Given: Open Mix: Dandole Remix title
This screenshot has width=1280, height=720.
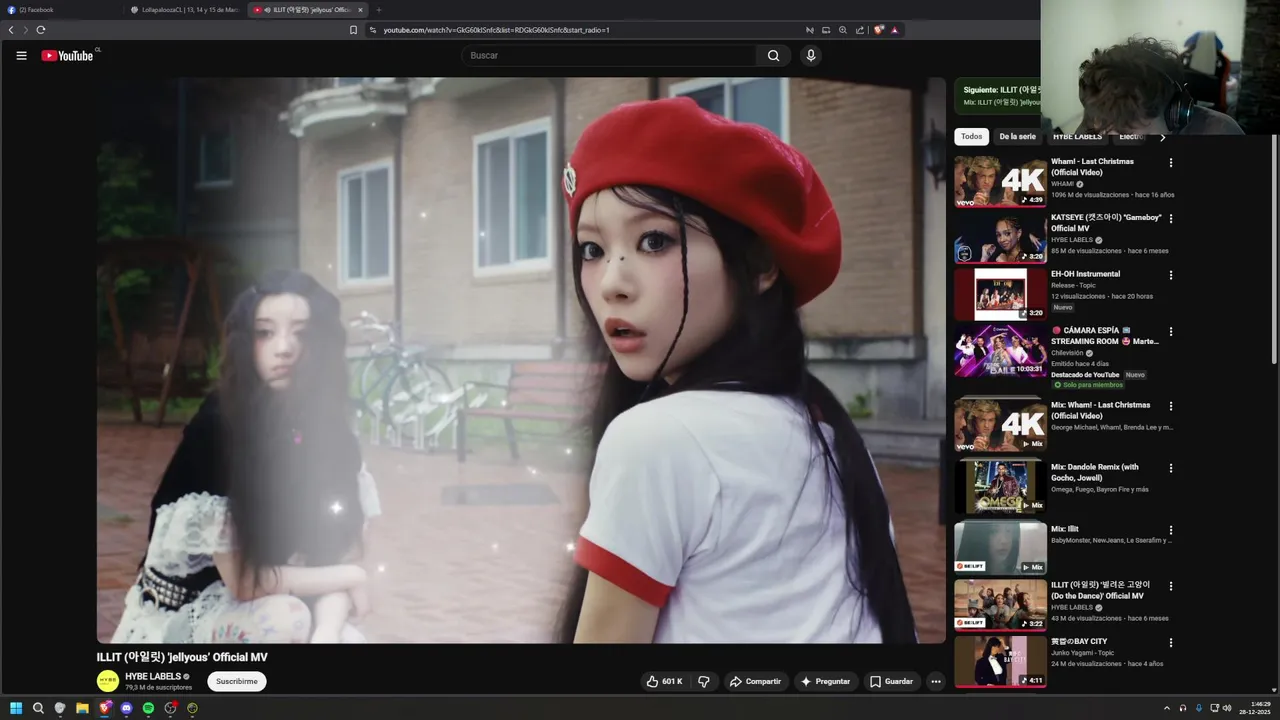Looking at the screenshot, I should [1095, 472].
